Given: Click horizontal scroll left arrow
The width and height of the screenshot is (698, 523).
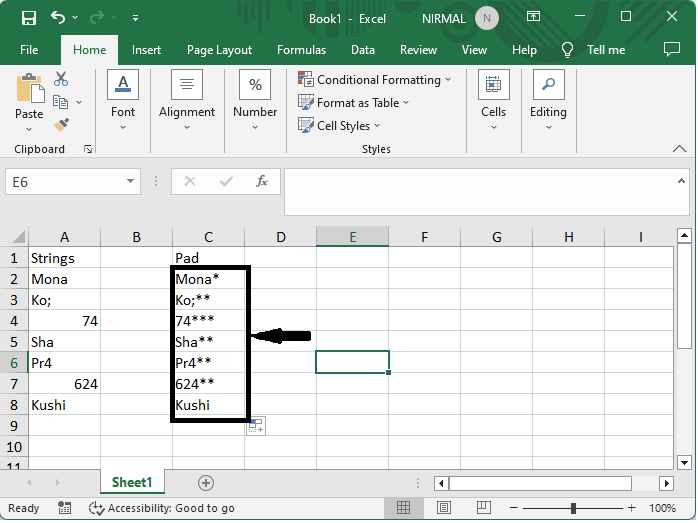Looking at the screenshot, I should [x=442, y=484].
